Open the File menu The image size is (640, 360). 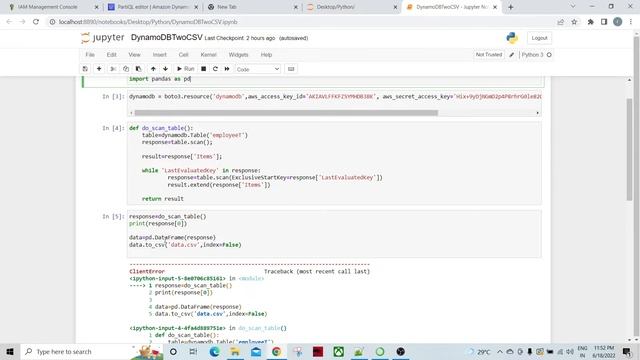90,55
